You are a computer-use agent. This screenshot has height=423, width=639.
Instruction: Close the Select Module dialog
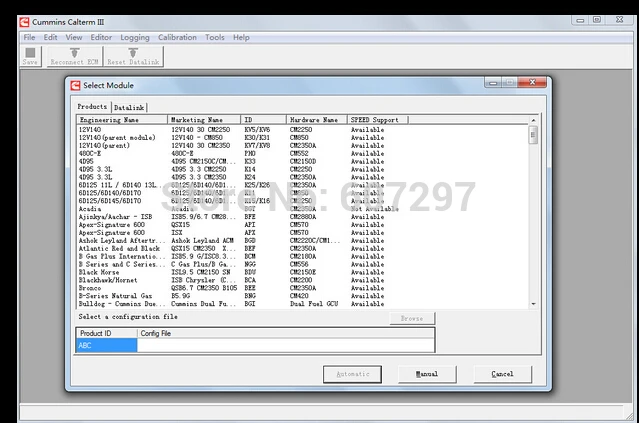[532, 82]
